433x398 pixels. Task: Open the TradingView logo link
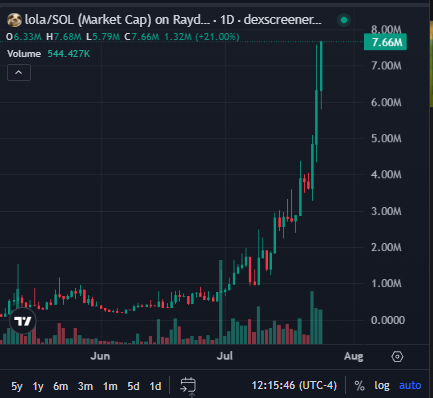(x=23, y=321)
